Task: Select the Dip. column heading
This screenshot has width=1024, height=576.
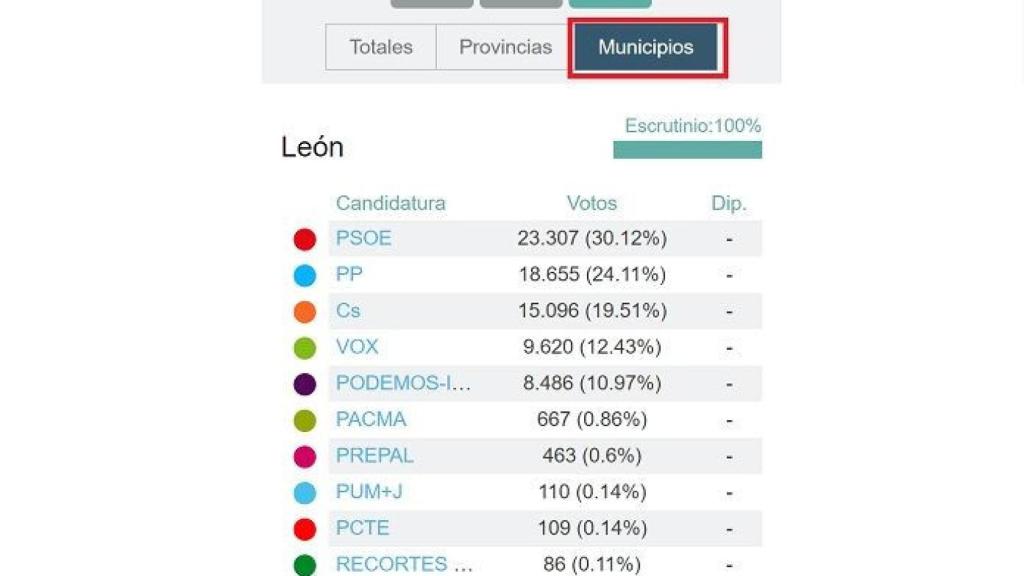Action: pyautogui.click(x=729, y=202)
